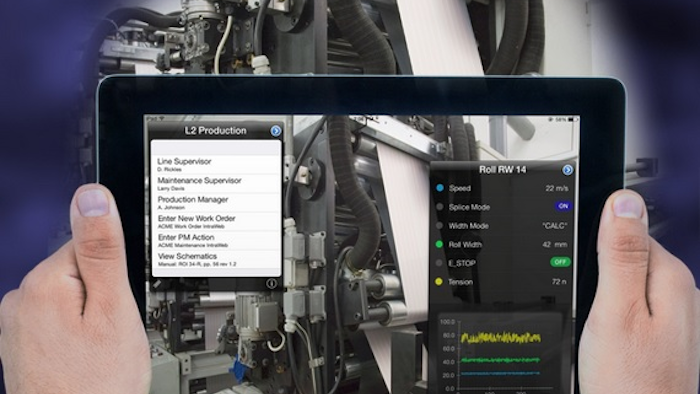Toggle the E_STOP OFF switch
This screenshot has height=394, width=700.
560,262
